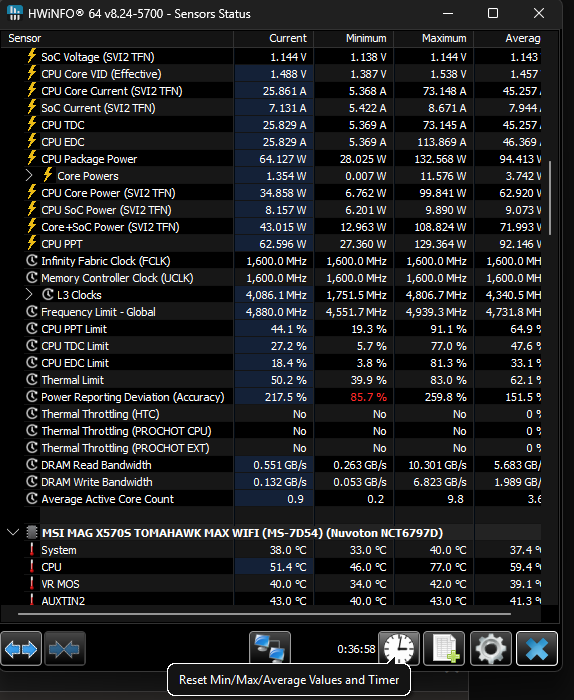Screen dimensions: 574x700
Task: Click clock icon beside CPU PPT Limit
Action: (32, 328)
